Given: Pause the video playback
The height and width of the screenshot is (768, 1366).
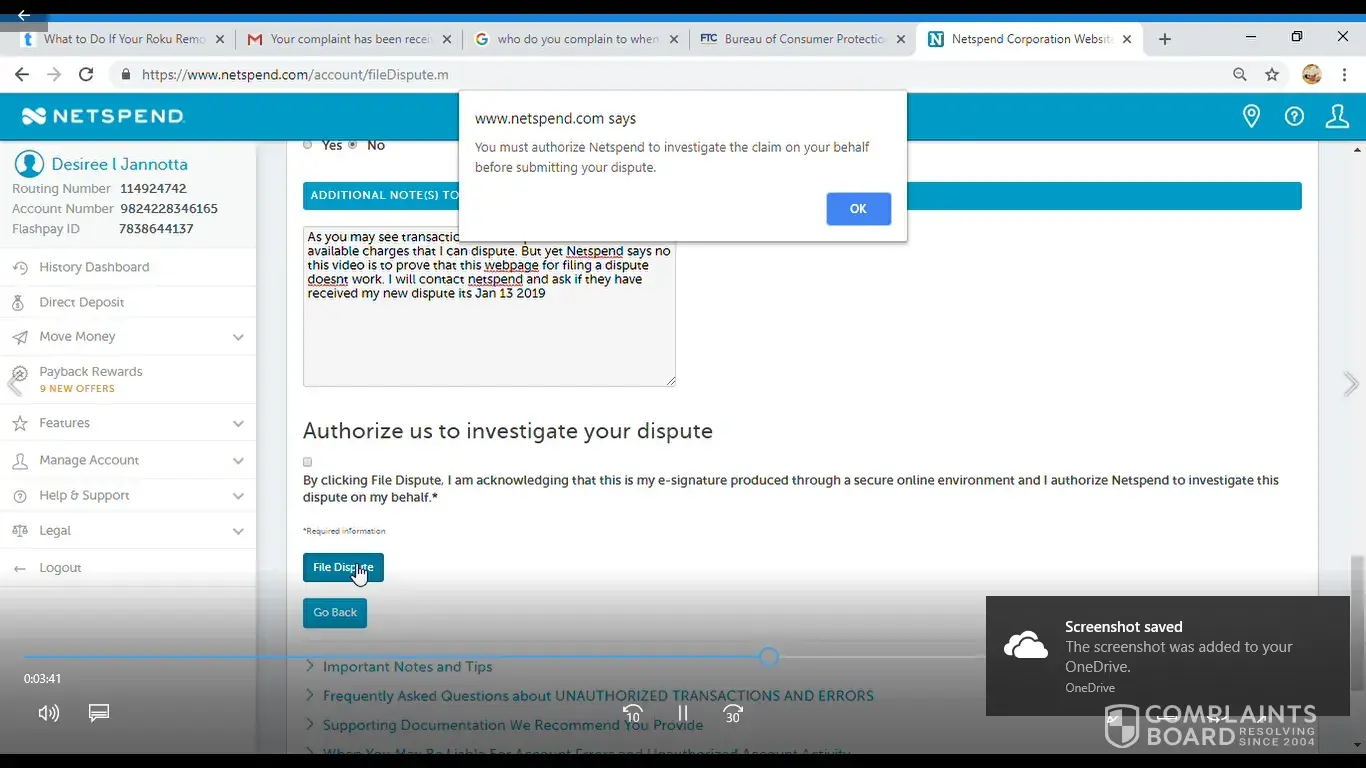Looking at the screenshot, I should 683,714.
